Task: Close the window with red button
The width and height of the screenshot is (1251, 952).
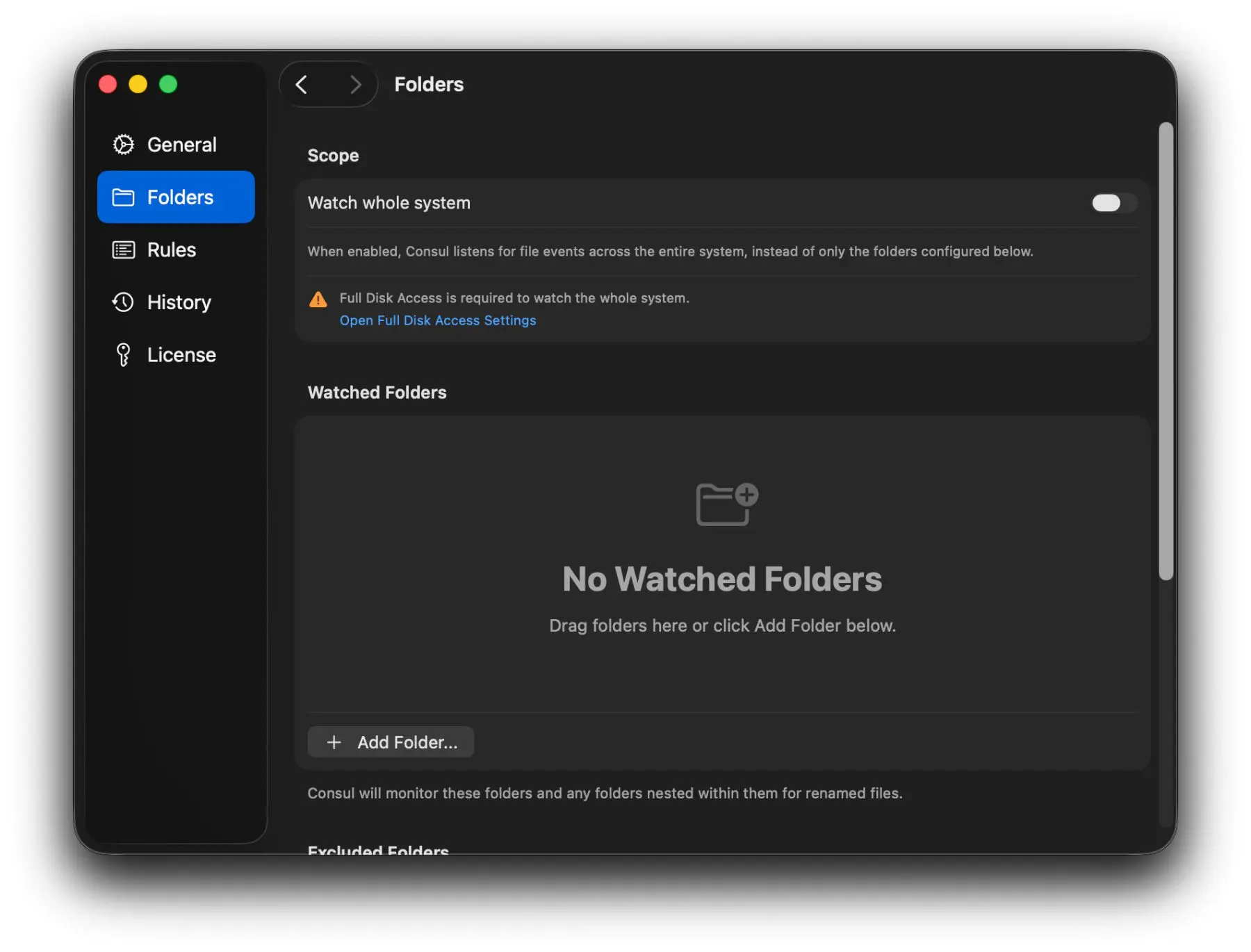Action: click(x=108, y=84)
